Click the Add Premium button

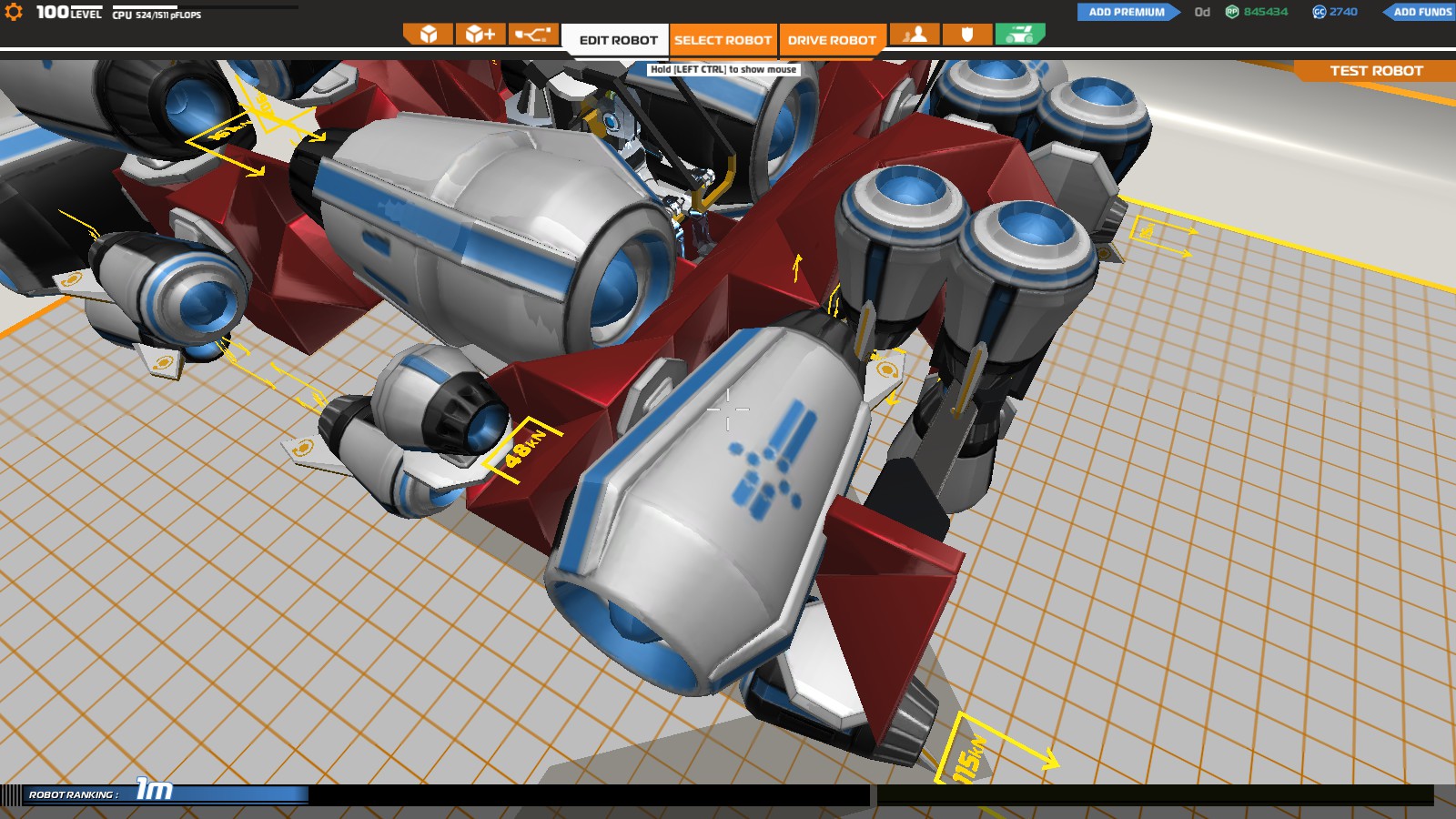[1128, 12]
